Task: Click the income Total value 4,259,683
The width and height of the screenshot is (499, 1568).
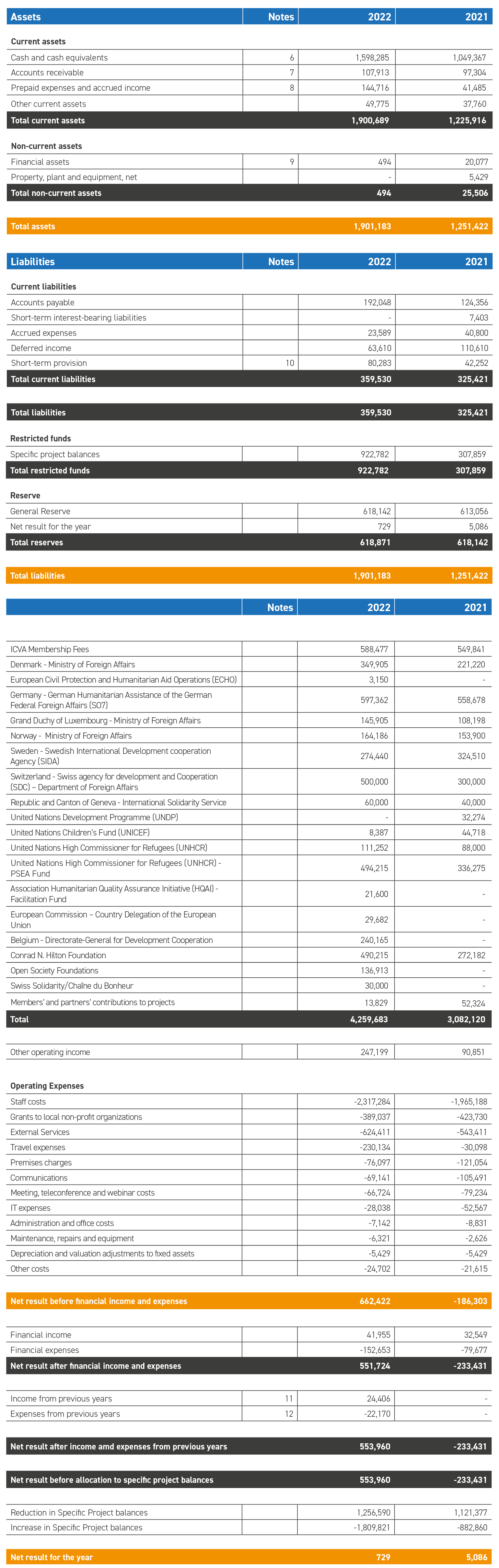Action: (369, 1019)
